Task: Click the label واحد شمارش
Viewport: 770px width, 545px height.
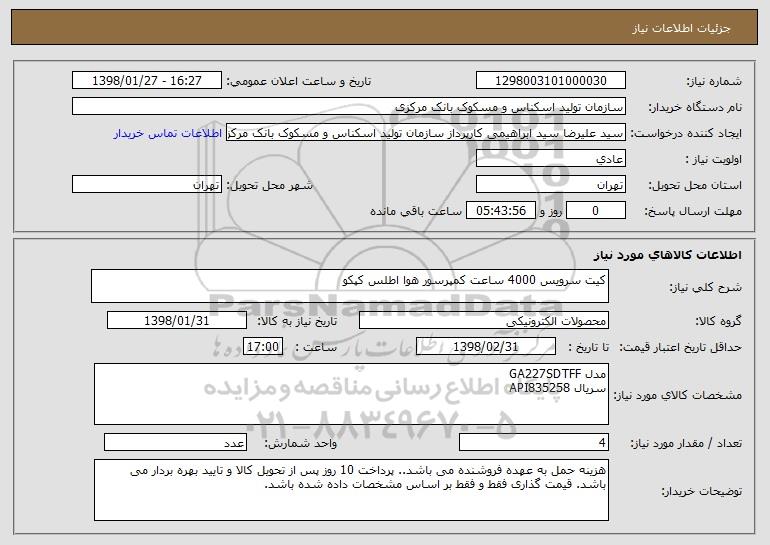Action: (x=301, y=443)
